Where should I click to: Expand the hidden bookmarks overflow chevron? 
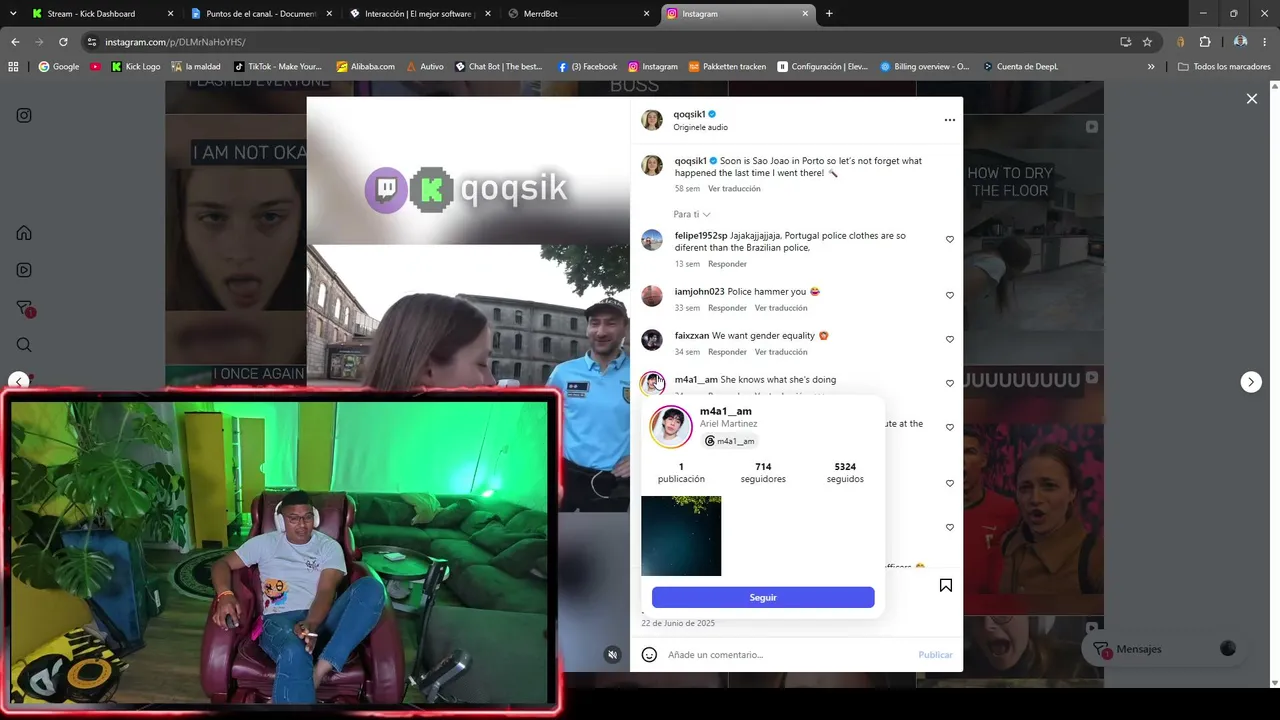point(1151,67)
